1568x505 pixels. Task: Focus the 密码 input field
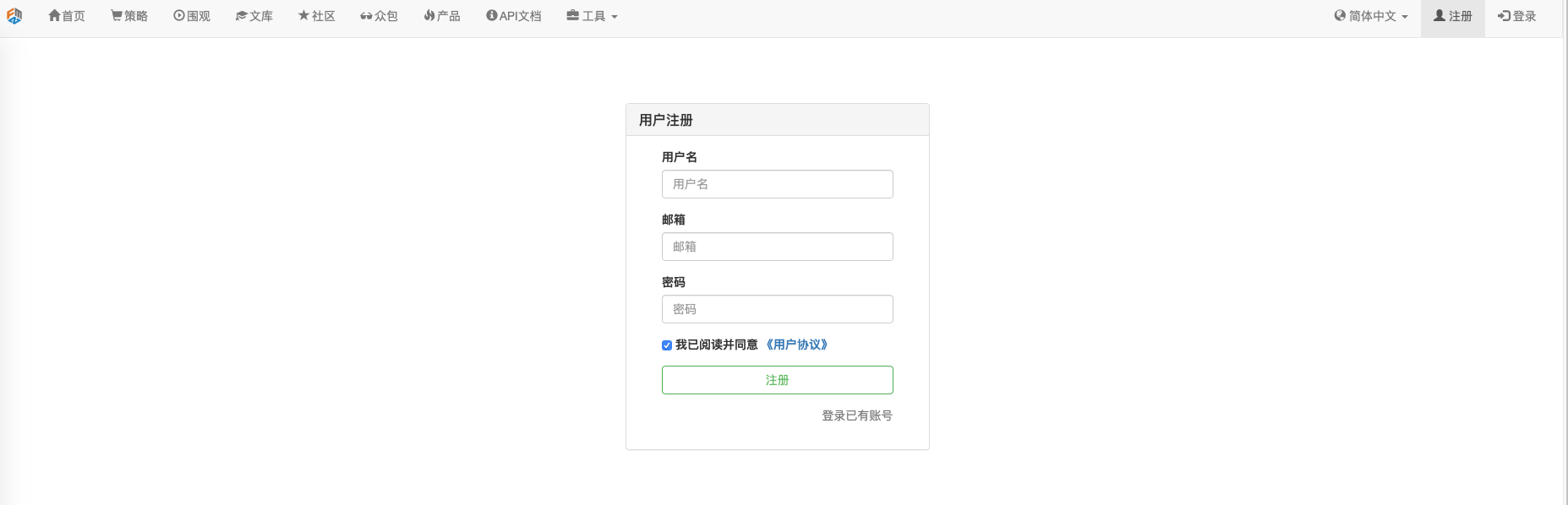click(x=777, y=309)
